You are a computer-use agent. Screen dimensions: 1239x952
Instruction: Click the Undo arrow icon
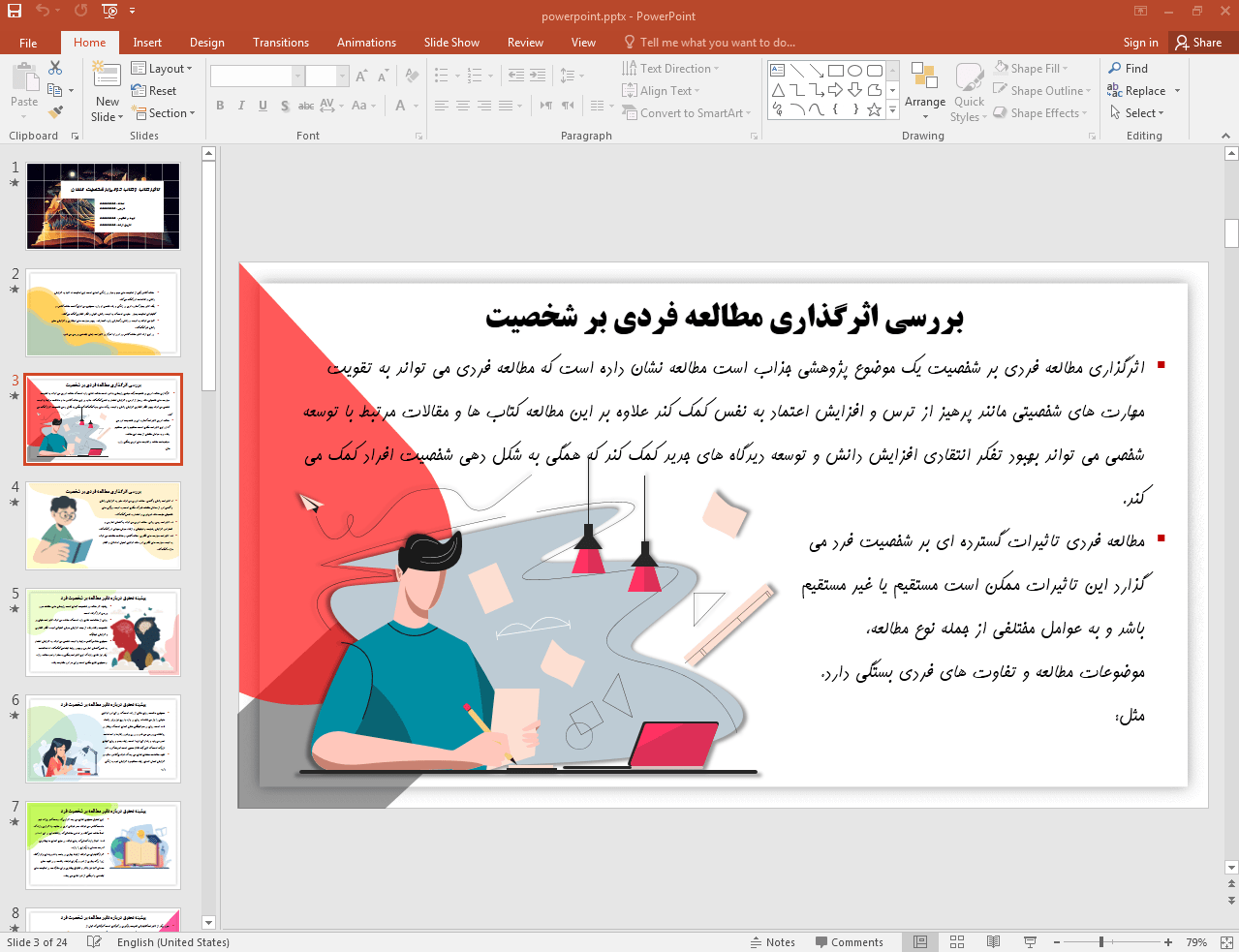coord(43,11)
